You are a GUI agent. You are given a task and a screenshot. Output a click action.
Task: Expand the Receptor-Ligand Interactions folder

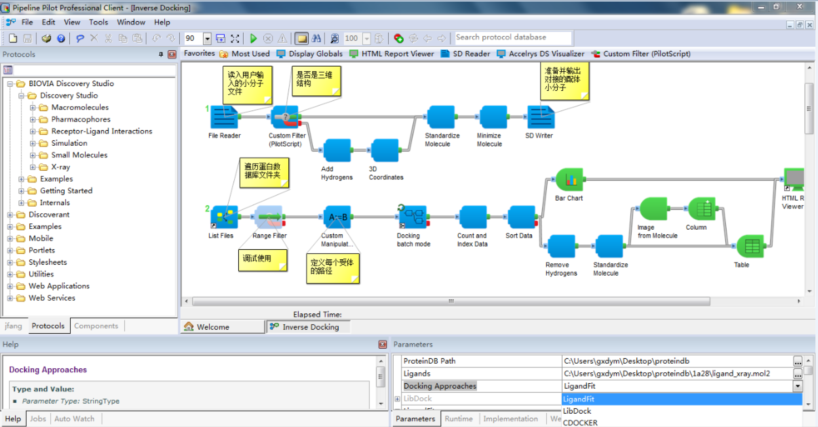point(32,131)
